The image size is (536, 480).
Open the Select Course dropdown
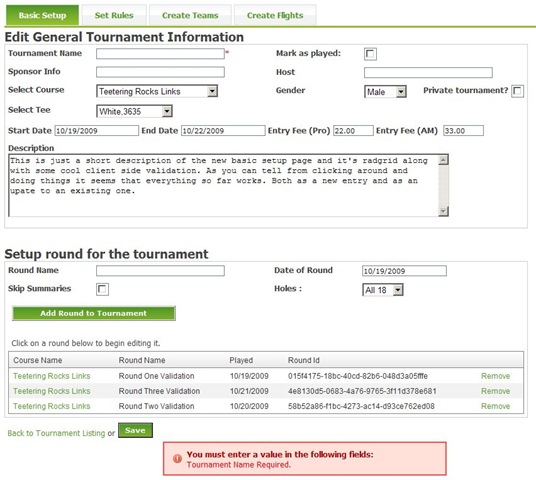pyautogui.click(x=157, y=91)
